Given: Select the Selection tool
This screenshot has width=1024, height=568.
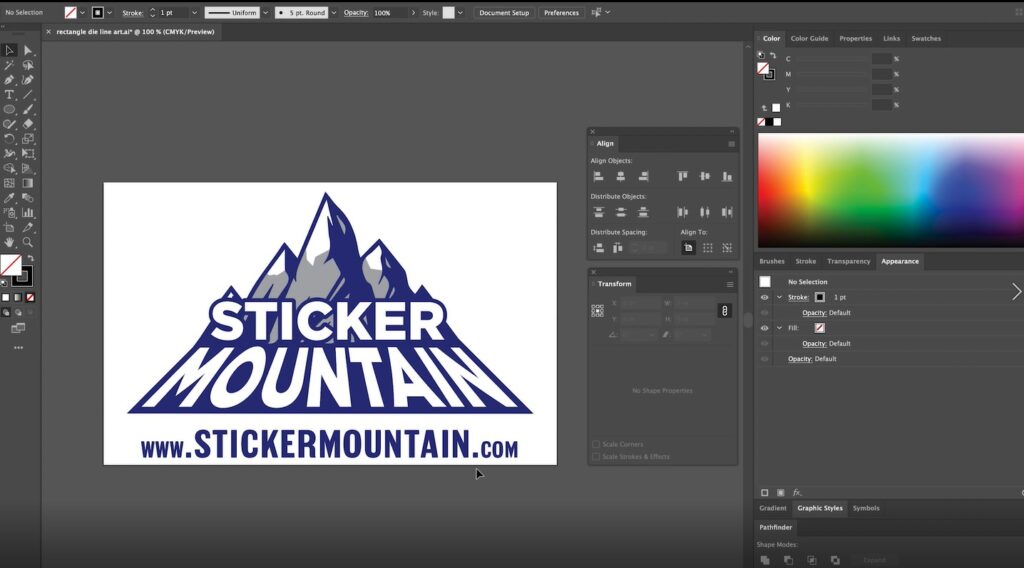Looking at the screenshot, I should 9,50.
